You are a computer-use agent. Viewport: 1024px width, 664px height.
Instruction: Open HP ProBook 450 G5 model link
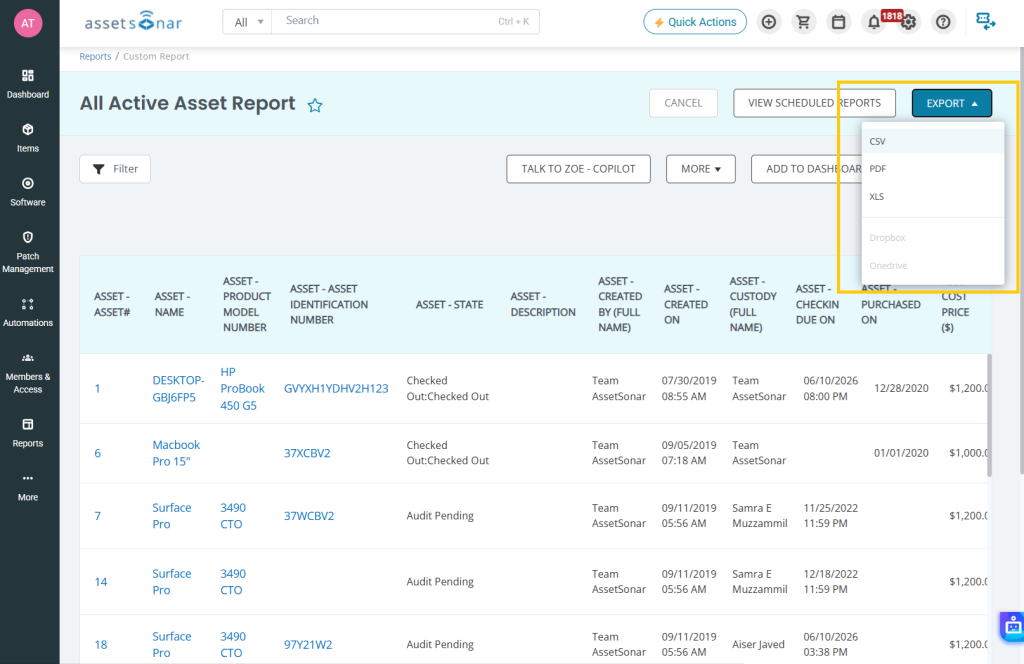242,388
